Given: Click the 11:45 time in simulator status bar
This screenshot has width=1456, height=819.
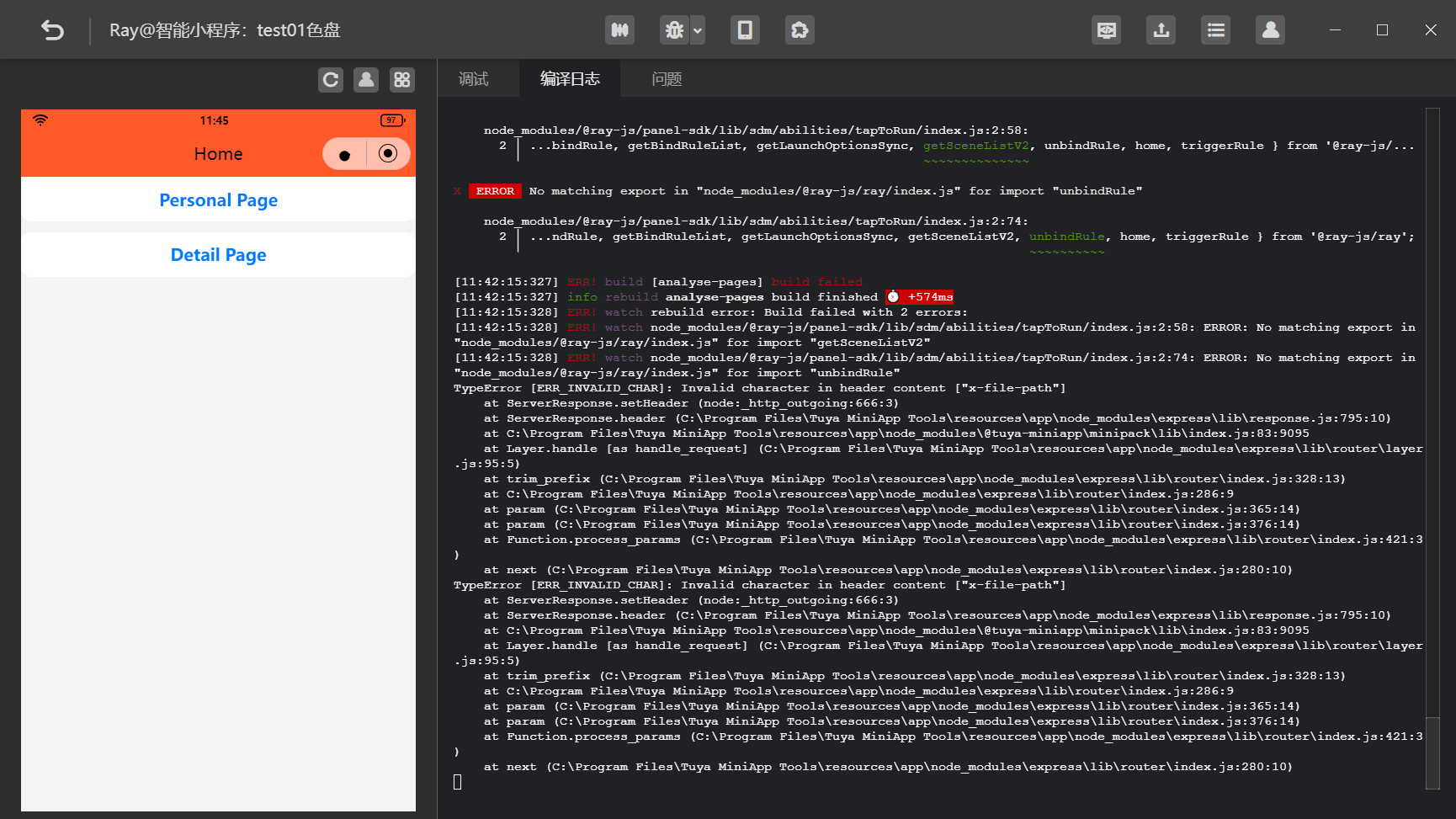Looking at the screenshot, I should (215, 120).
